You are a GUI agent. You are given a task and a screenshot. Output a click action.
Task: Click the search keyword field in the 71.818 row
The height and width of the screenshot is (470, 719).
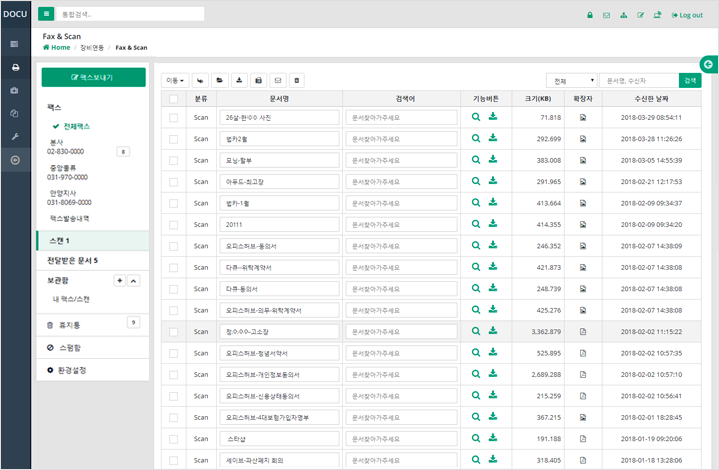(x=402, y=118)
